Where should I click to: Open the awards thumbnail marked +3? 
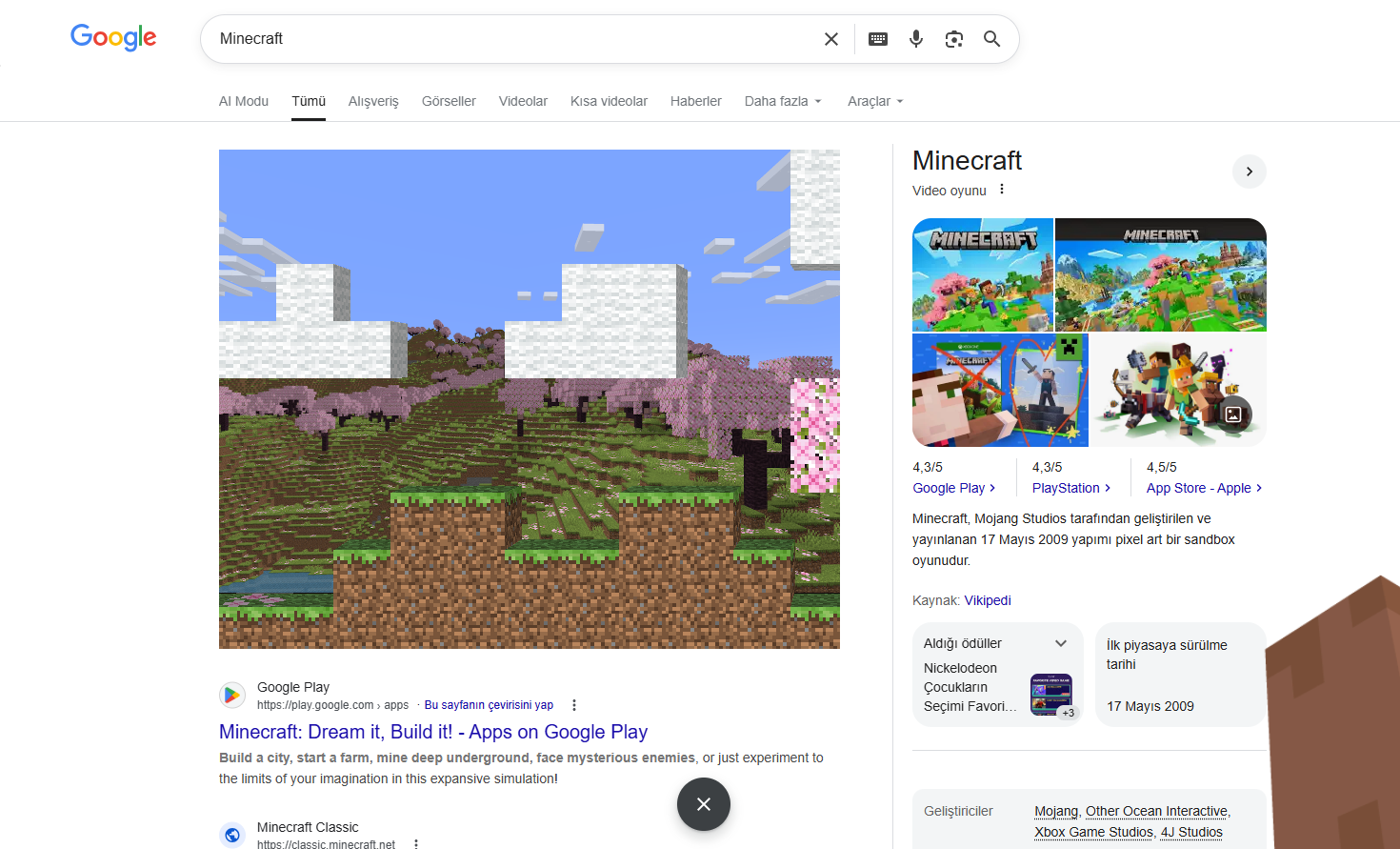click(1052, 695)
